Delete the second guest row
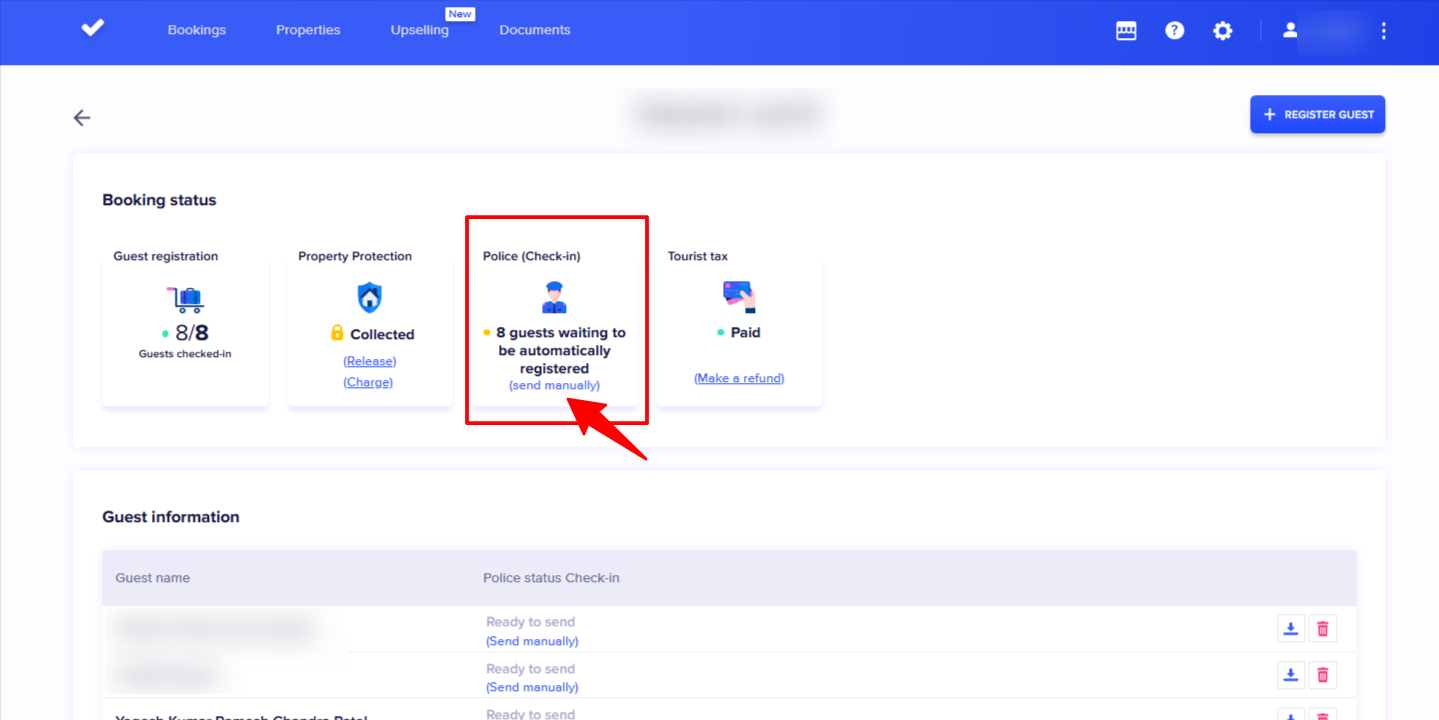This screenshot has width=1439, height=720. 1322,675
